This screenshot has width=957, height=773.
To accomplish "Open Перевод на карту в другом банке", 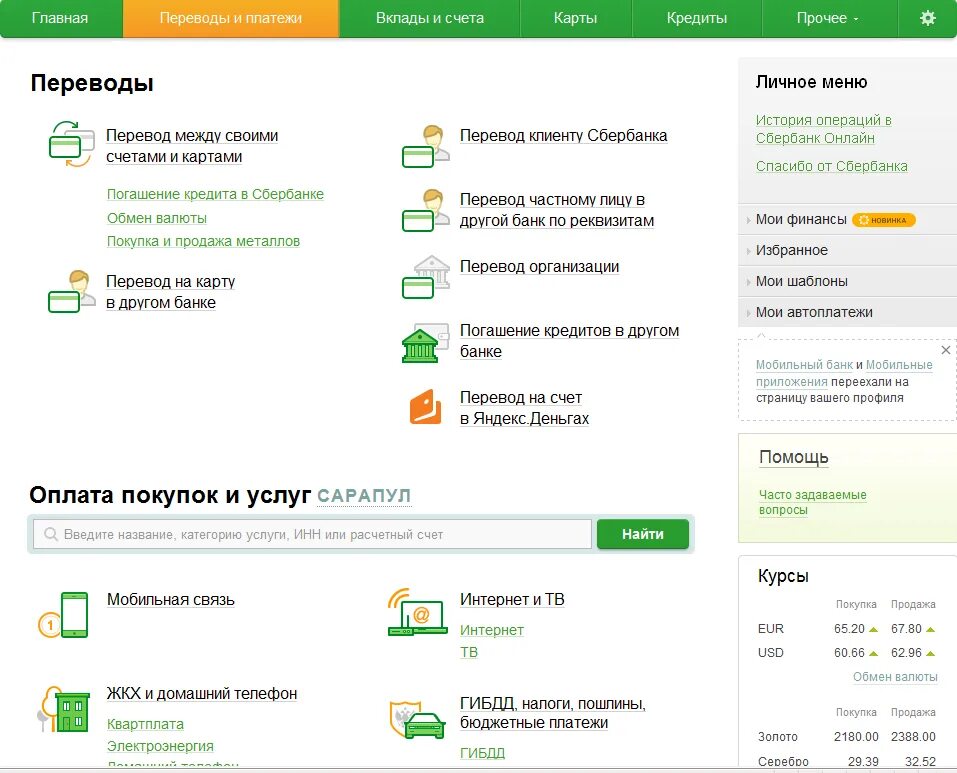I will (x=170, y=292).
